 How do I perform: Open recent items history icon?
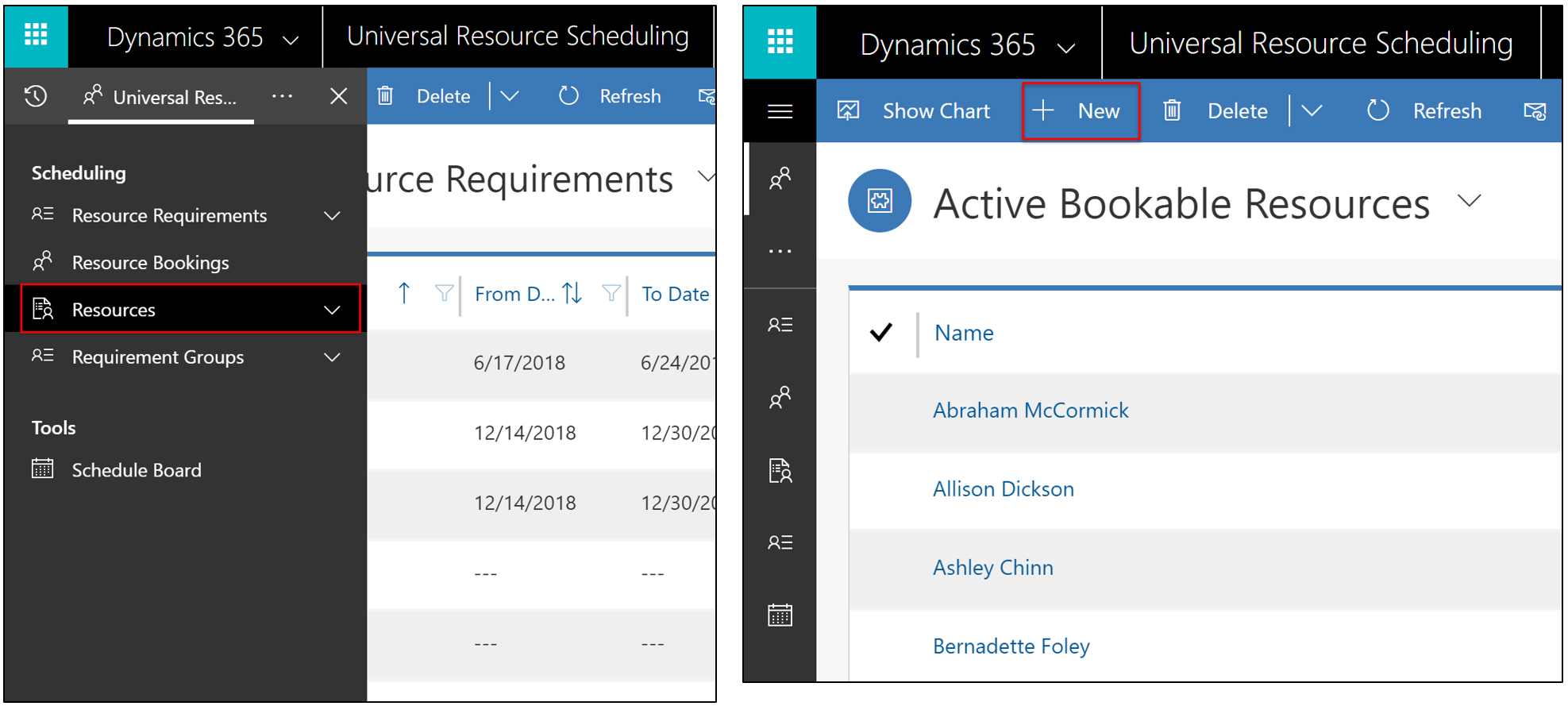pyautogui.click(x=36, y=97)
